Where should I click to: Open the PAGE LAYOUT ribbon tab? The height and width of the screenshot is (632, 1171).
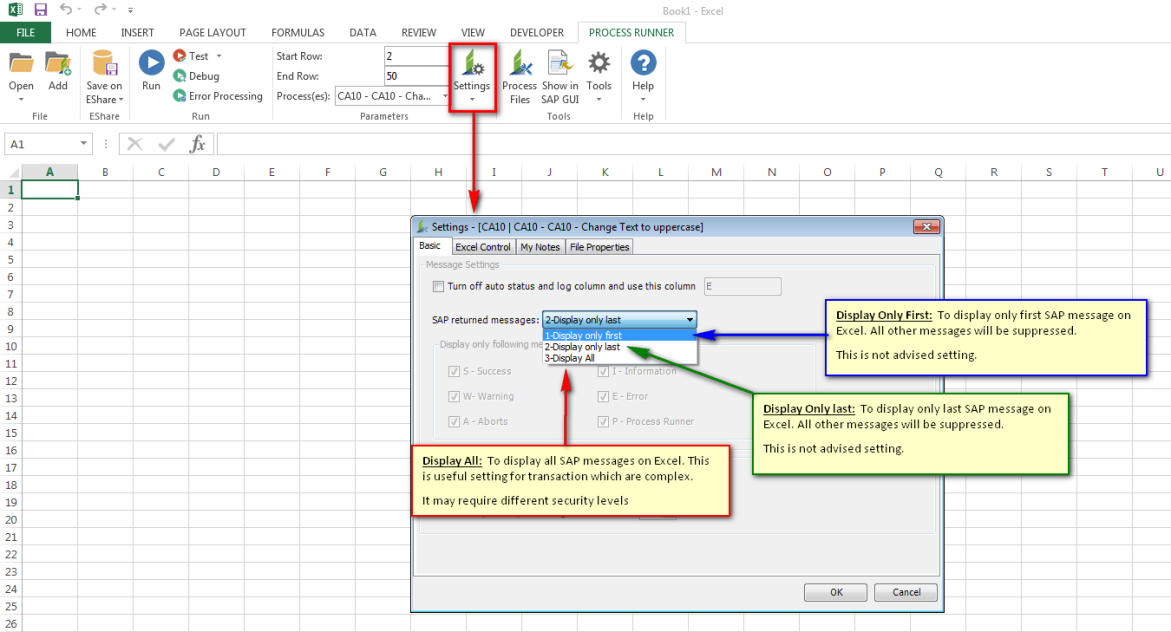pyautogui.click(x=212, y=32)
